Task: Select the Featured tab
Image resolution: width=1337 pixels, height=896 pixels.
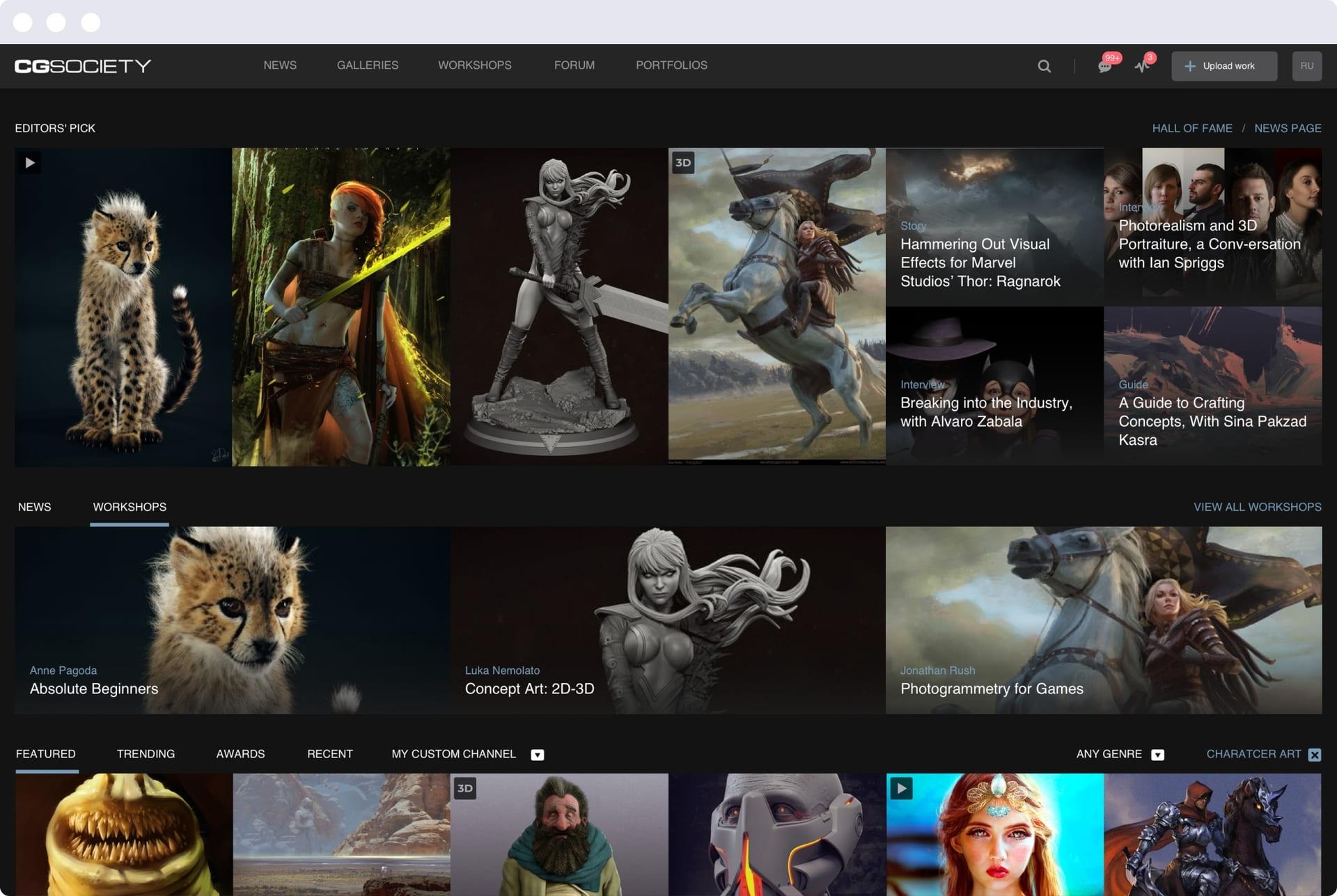Action: (46, 754)
